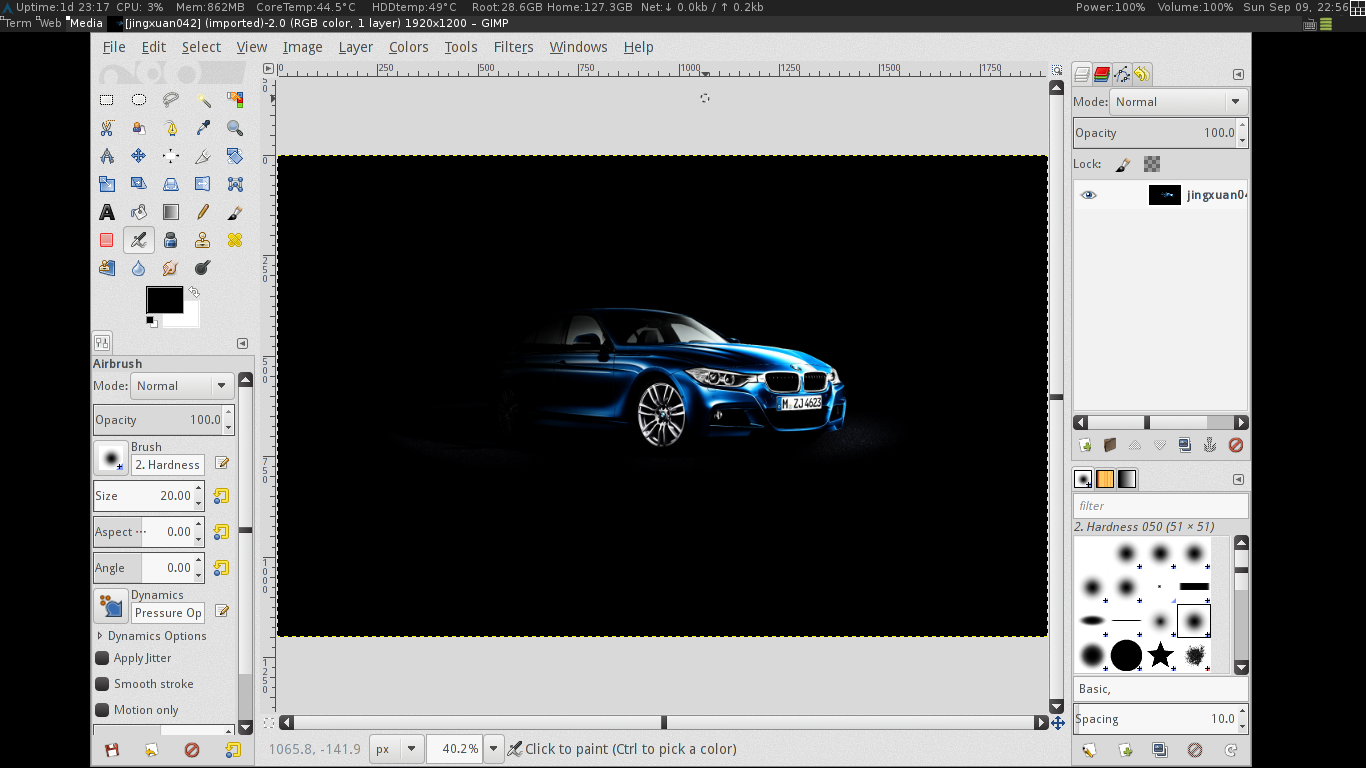This screenshot has height=768, width=1366.
Task: Select the Ink tool
Action: pos(171,240)
